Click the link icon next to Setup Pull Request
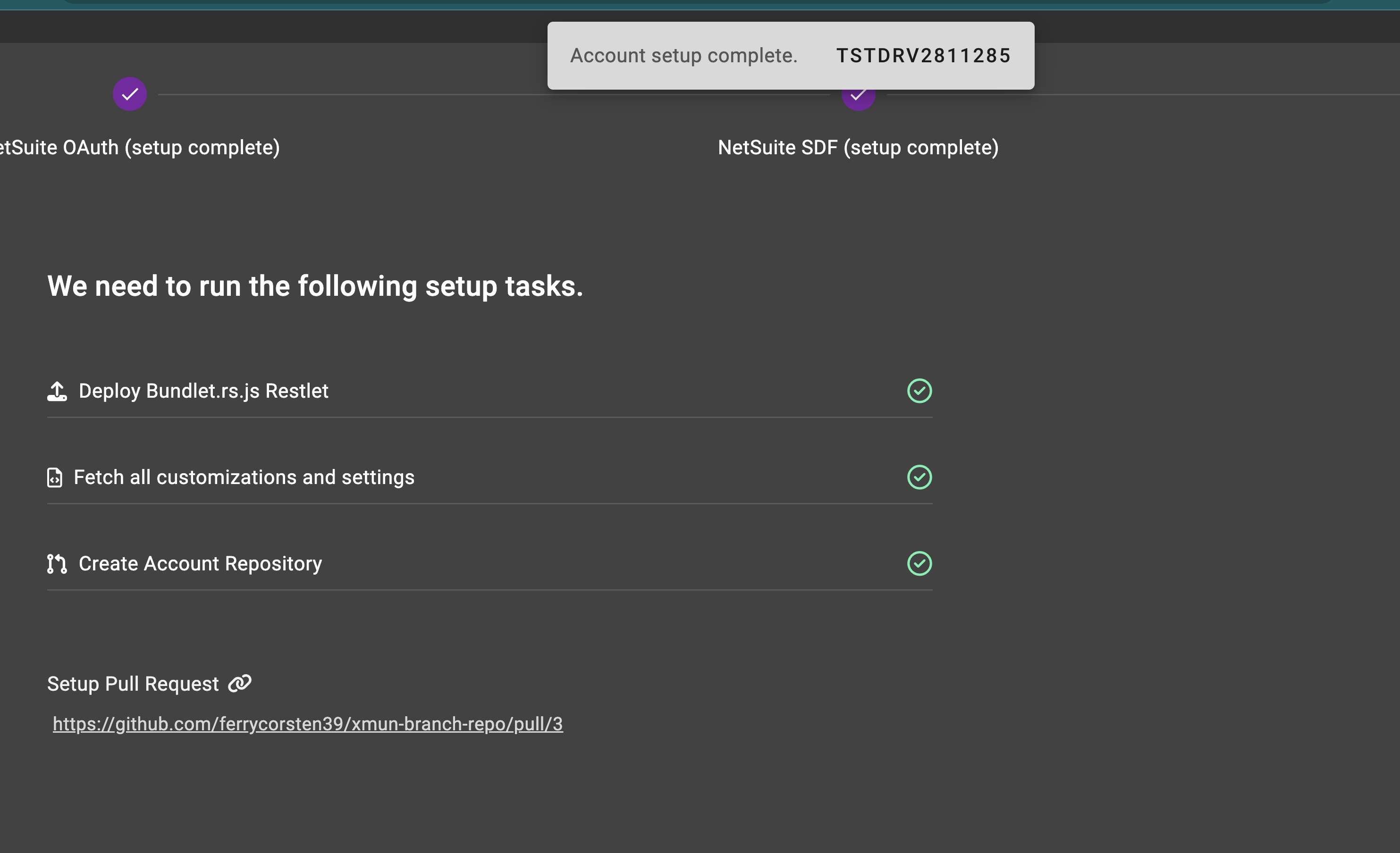 pos(240,683)
